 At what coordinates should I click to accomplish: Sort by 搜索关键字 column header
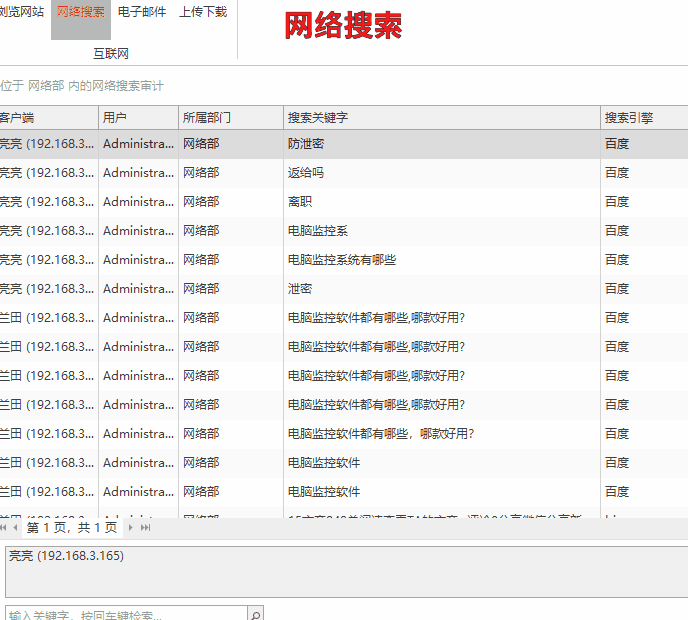(x=440, y=118)
